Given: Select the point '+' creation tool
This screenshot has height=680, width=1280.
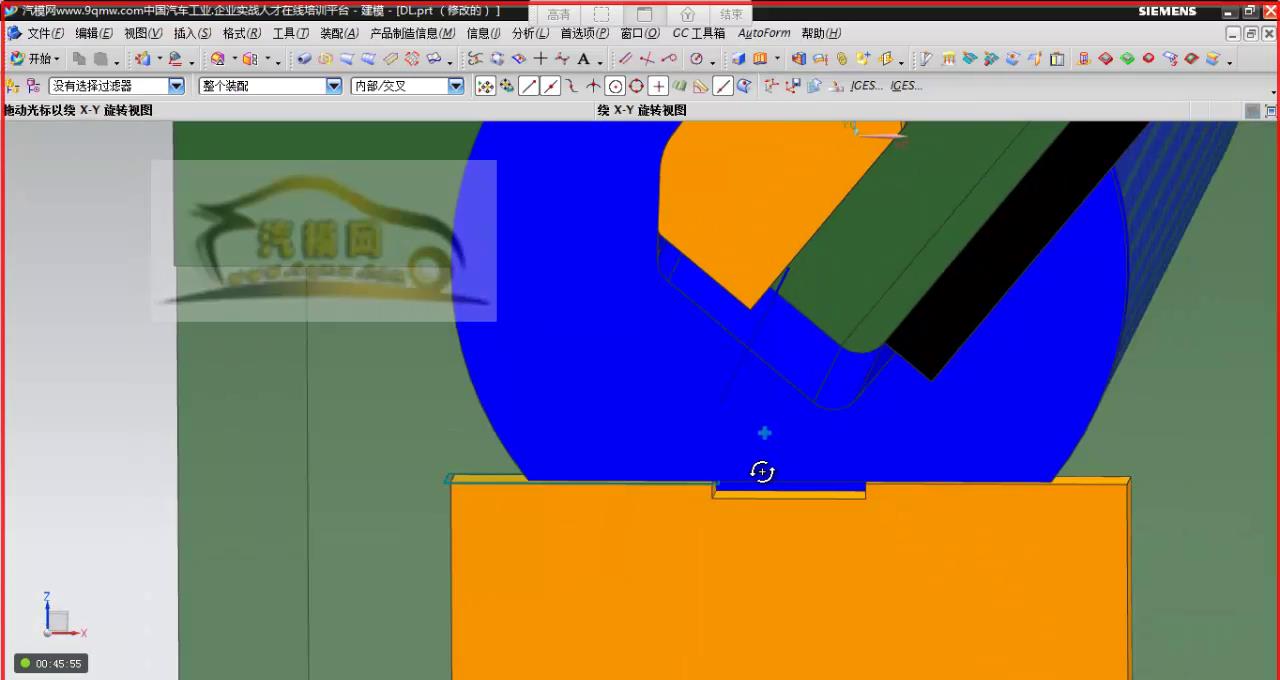Looking at the screenshot, I should [x=540, y=59].
